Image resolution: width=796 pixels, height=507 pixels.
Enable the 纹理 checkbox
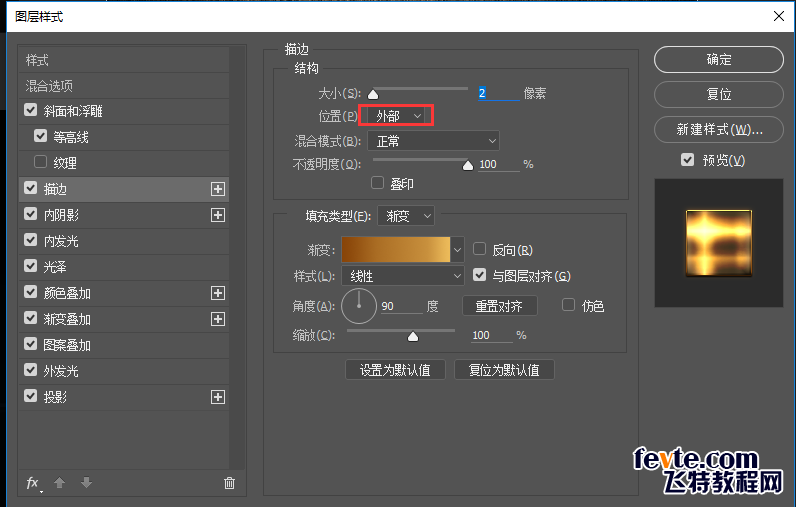click(41, 162)
